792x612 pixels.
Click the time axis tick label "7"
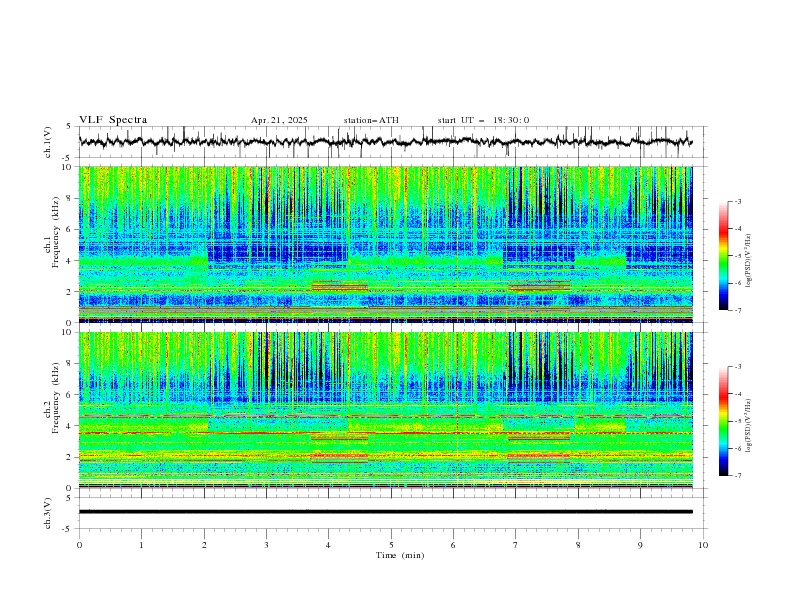pos(516,545)
